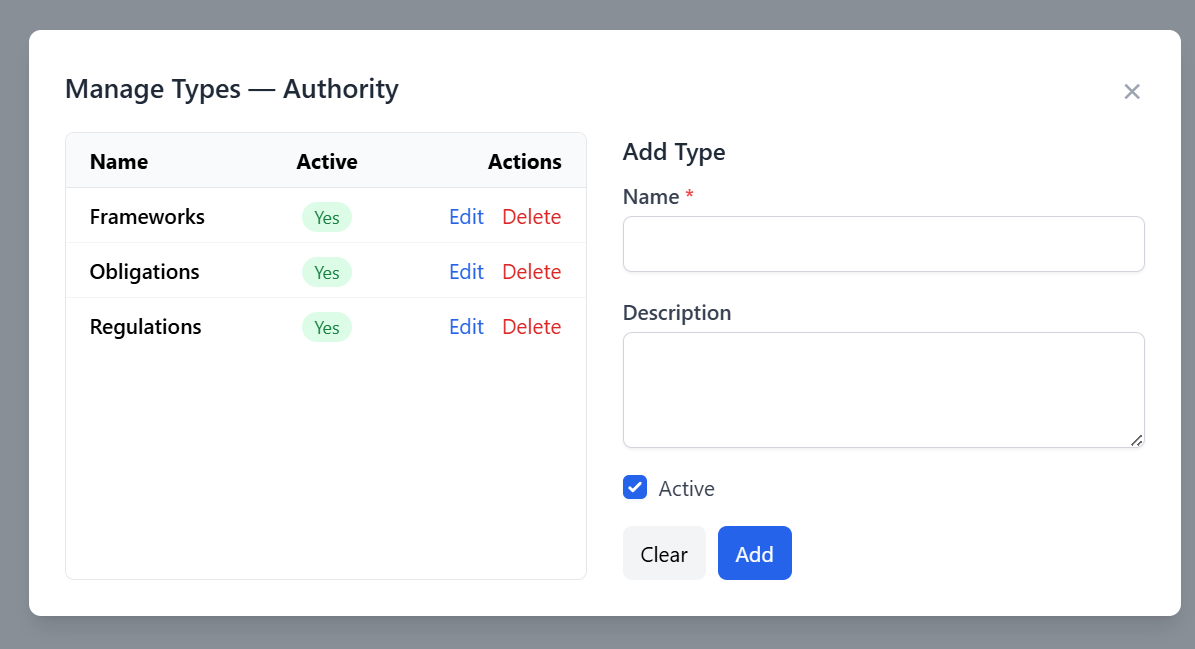Viewport: 1195px width, 649px height.
Task: Select the Obligations row name
Action: click(x=144, y=272)
